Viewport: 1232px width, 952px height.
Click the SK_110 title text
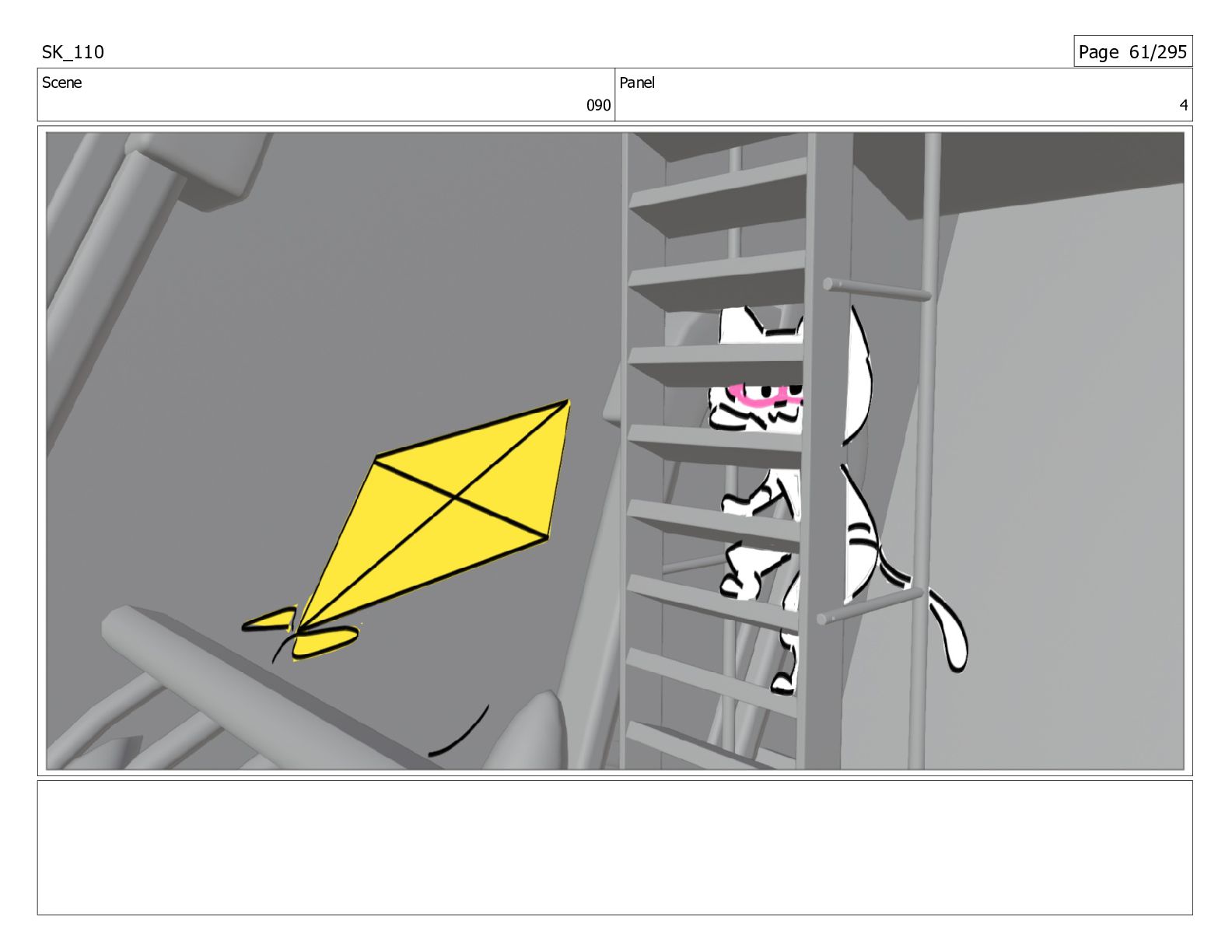72,52
